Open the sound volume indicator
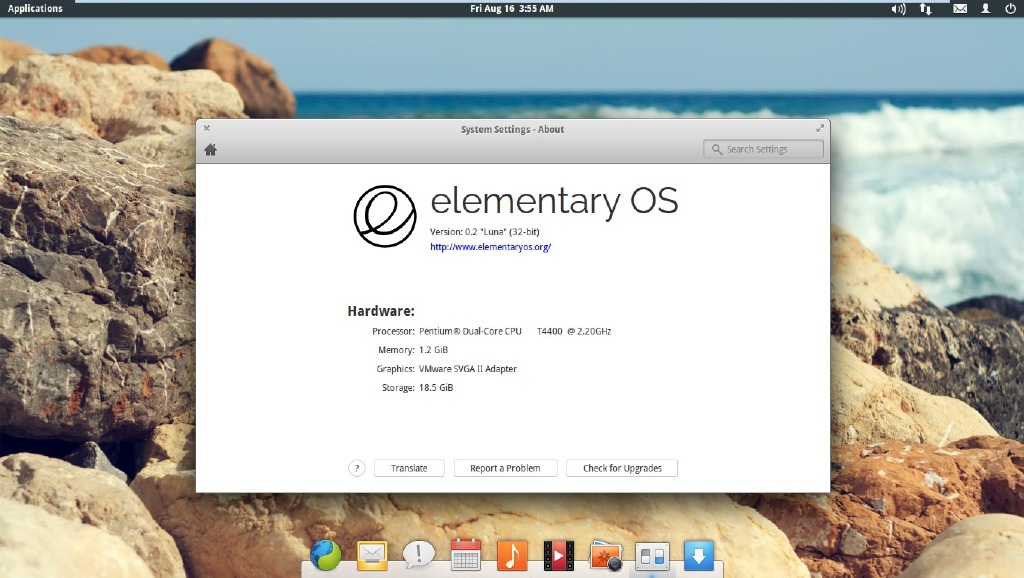 [899, 8]
